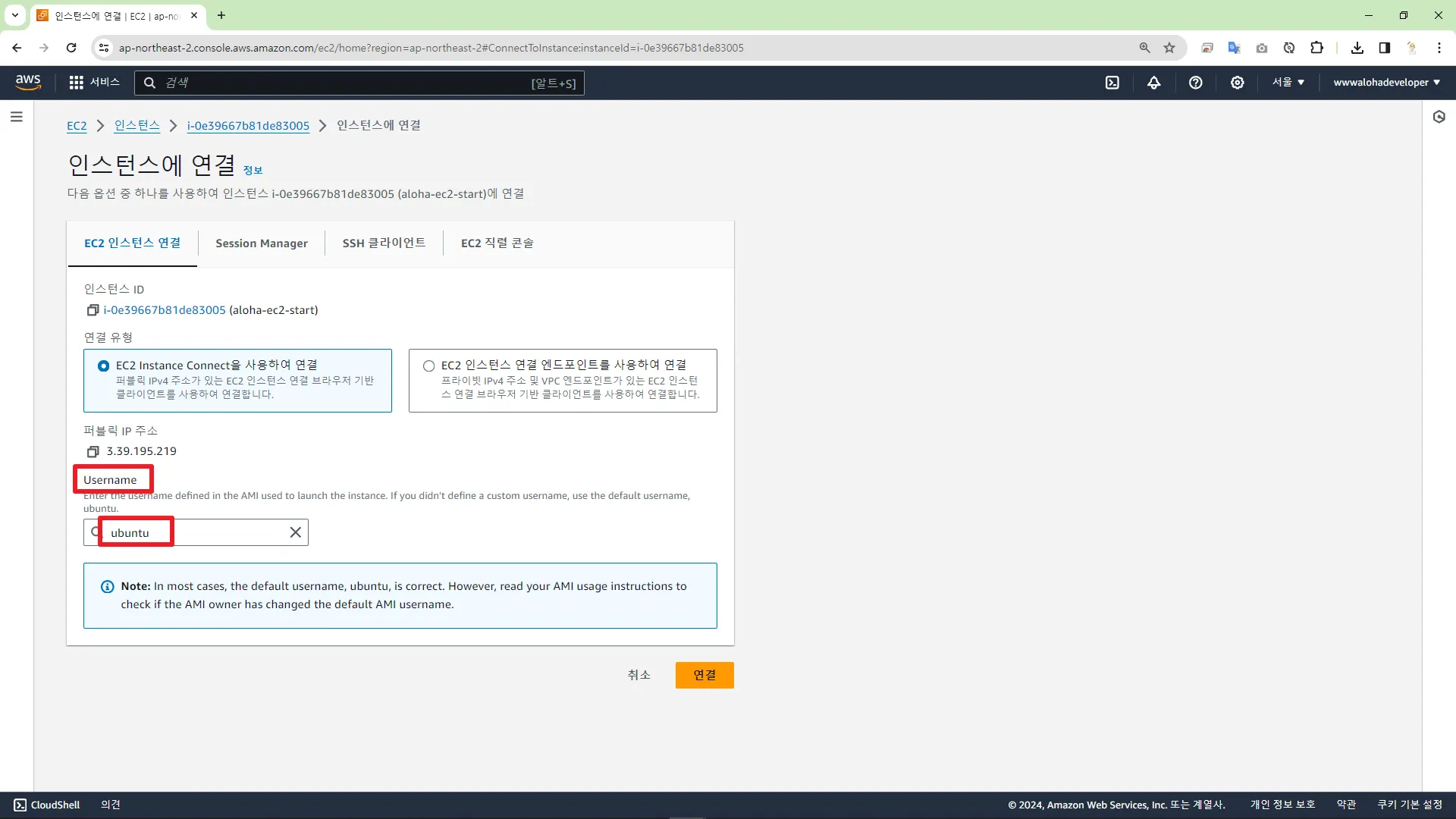
Task: Switch to the SSH 클라이언트 tab
Action: [384, 243]
